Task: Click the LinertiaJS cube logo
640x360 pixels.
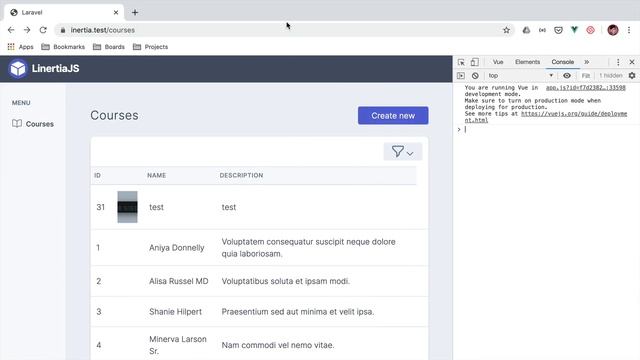Action: click(18, 69)
